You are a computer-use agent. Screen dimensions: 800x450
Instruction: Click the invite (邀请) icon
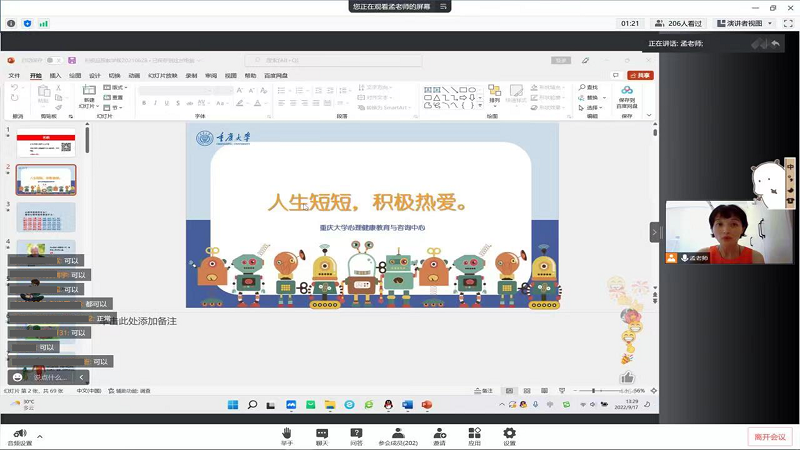pos(440,433)
